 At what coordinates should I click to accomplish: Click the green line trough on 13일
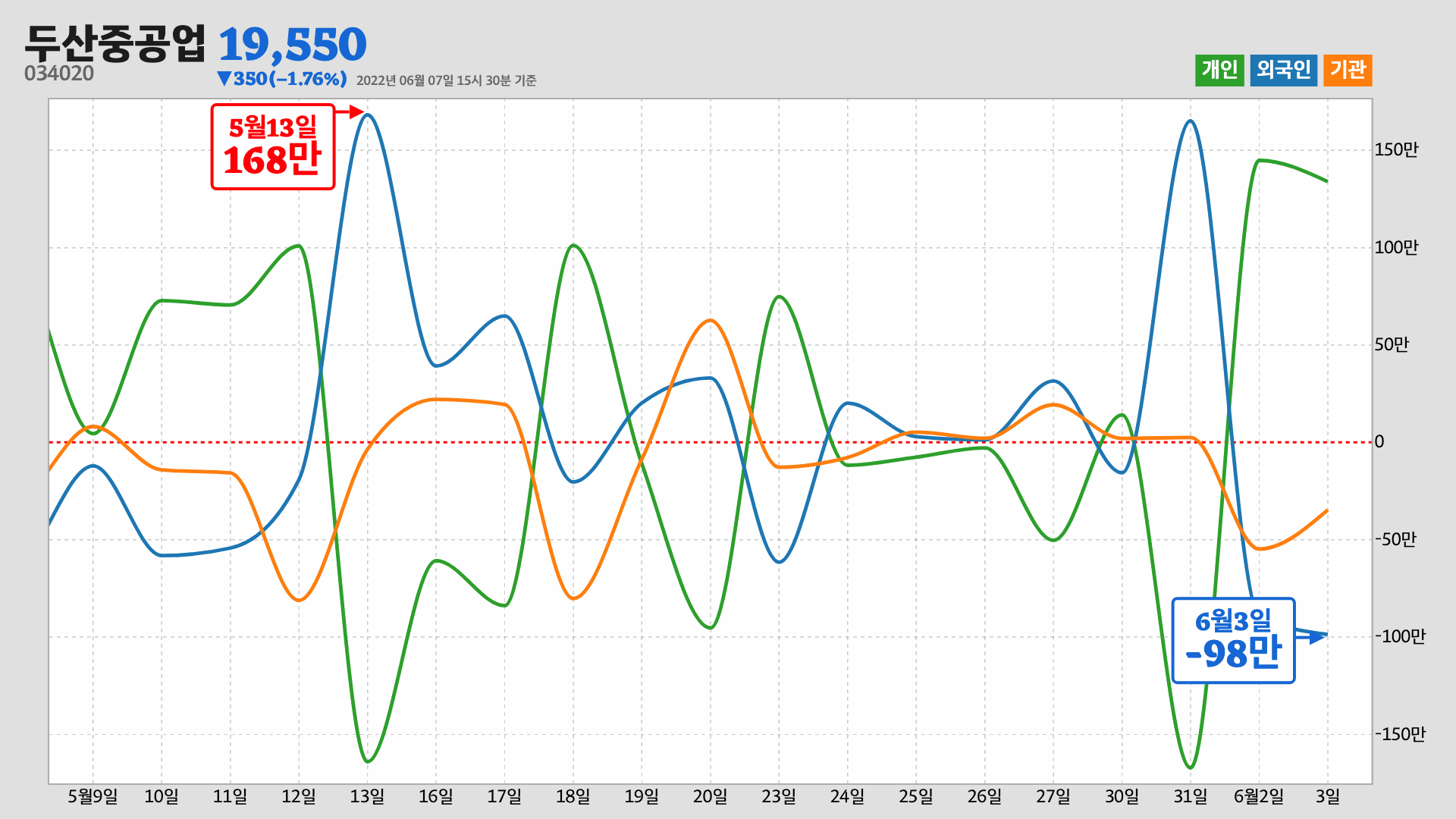(367, 761)
